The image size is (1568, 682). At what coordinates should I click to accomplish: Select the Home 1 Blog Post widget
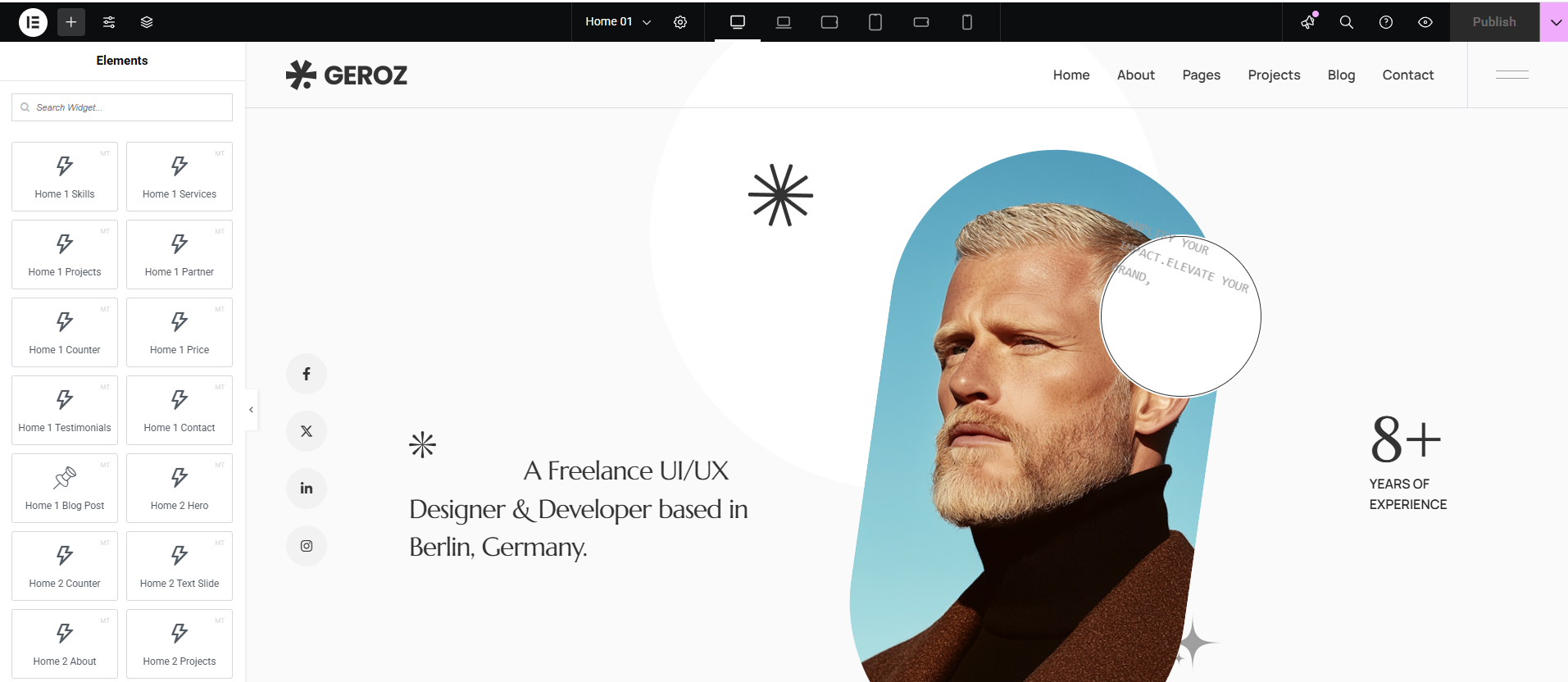pos(65,488)
